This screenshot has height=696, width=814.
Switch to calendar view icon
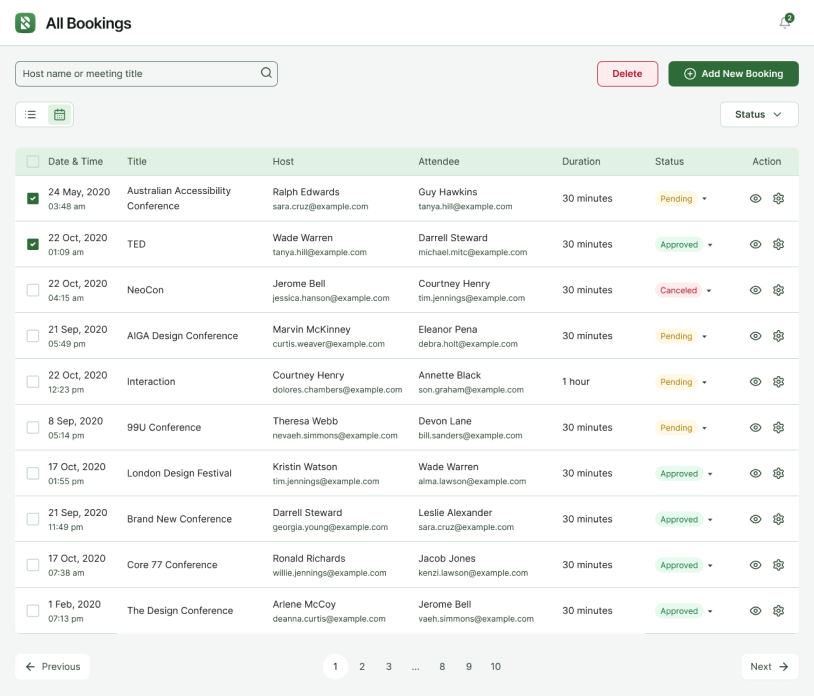[60, 114]
